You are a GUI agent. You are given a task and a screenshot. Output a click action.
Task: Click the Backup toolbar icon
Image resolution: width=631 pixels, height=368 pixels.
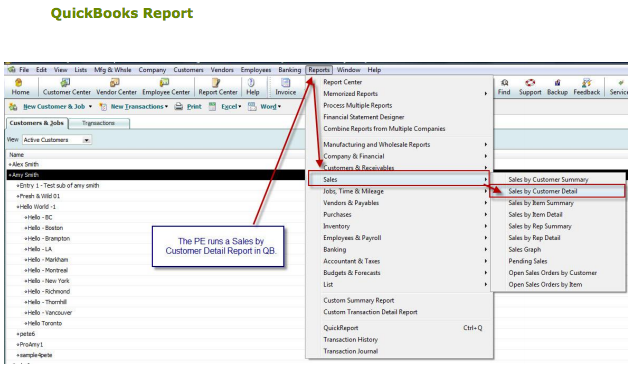(x=557, y=83)
